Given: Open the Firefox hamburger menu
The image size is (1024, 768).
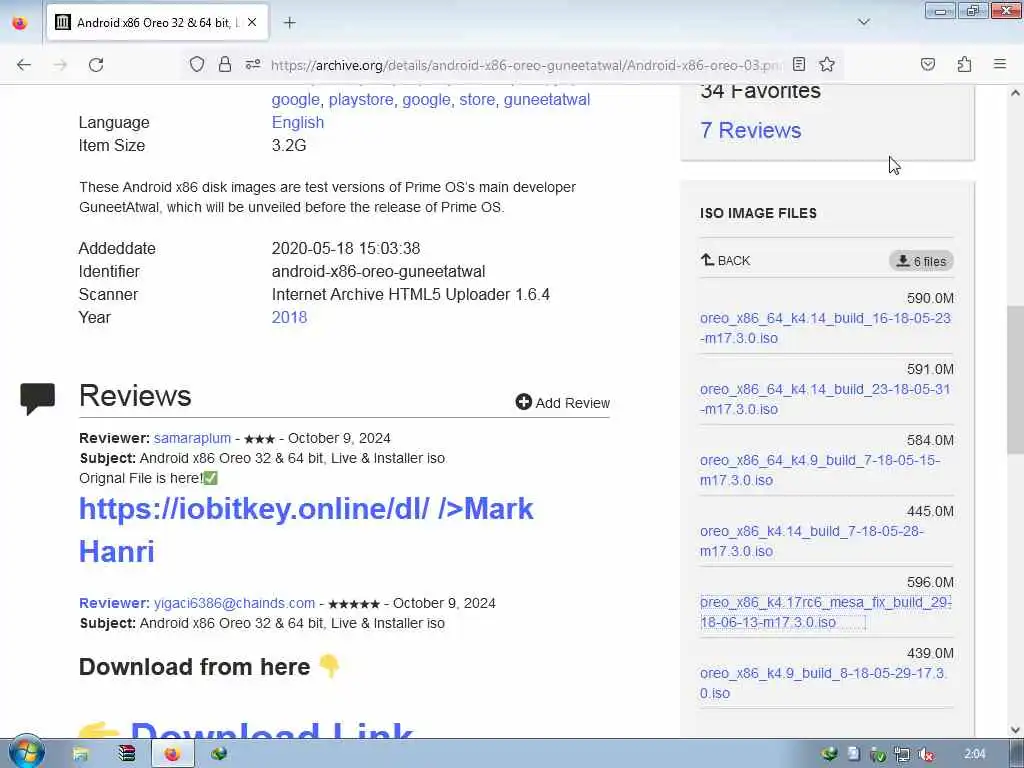Looking at the screenshot, I should click(999, 64).
